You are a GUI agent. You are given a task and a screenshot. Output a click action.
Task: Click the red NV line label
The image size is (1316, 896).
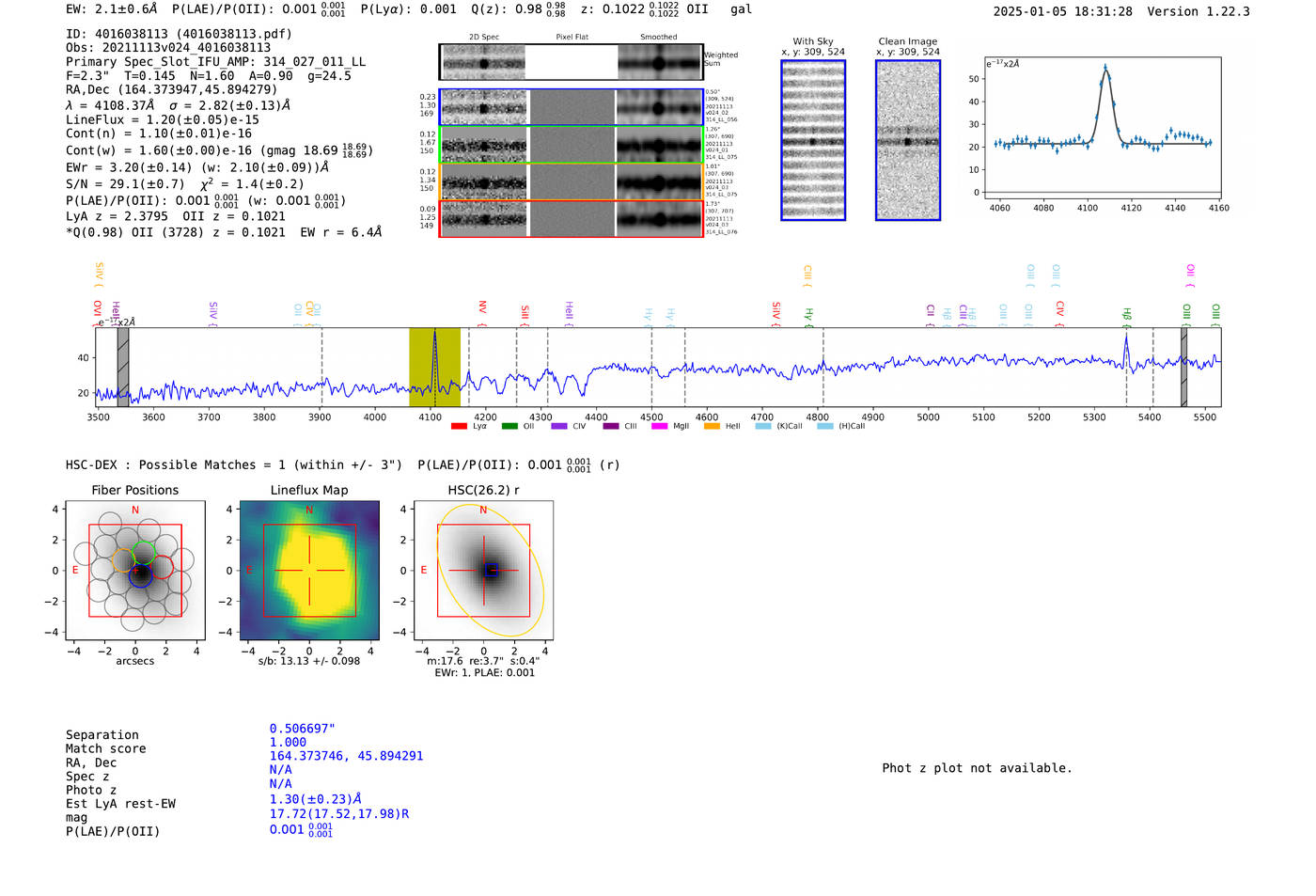(482, 312)
